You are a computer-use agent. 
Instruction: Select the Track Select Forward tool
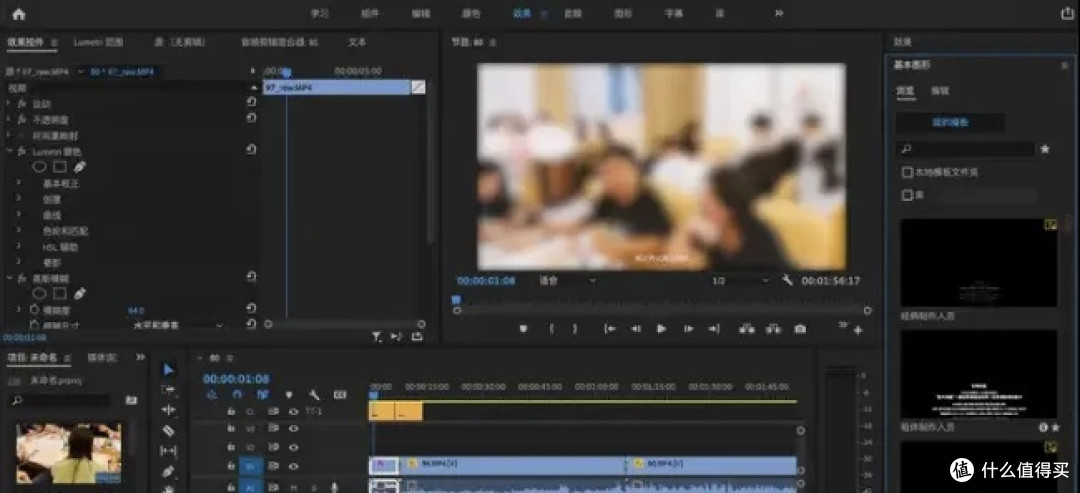169,390
